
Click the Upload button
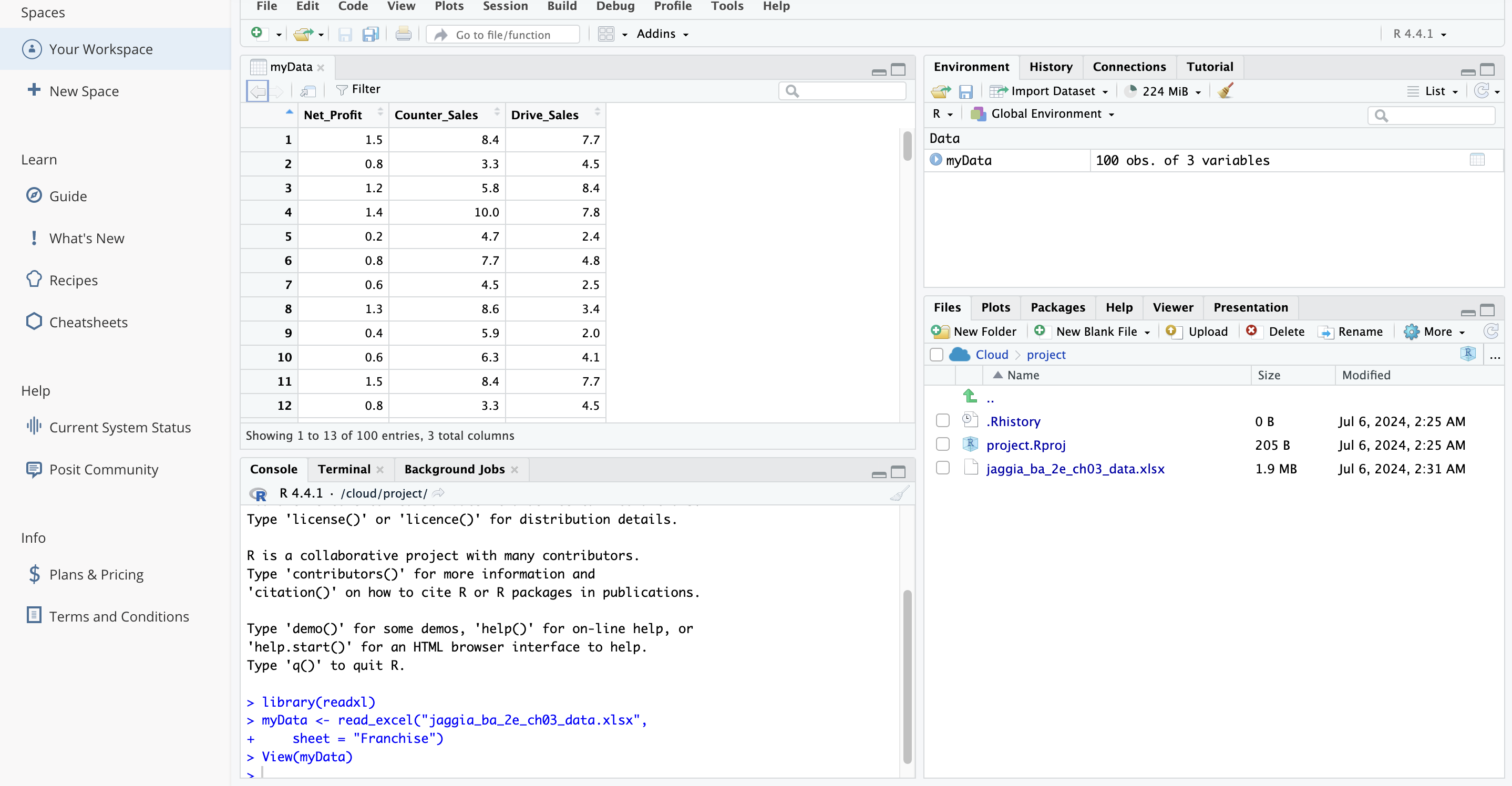tap(1197, 331)
